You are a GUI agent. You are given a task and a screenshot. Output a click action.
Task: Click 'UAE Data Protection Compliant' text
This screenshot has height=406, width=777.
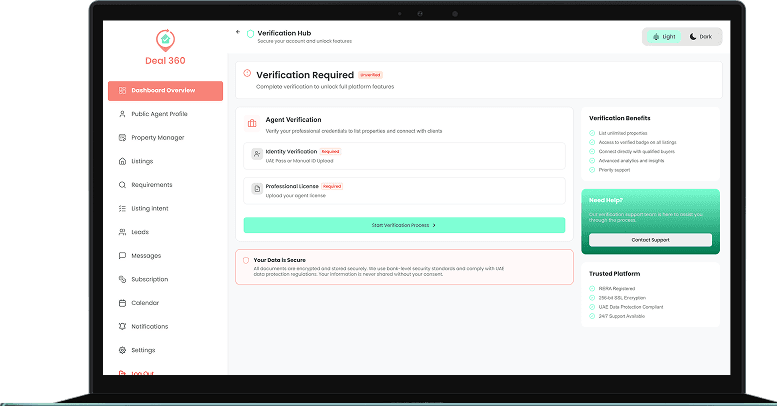[x=631, y=307]
